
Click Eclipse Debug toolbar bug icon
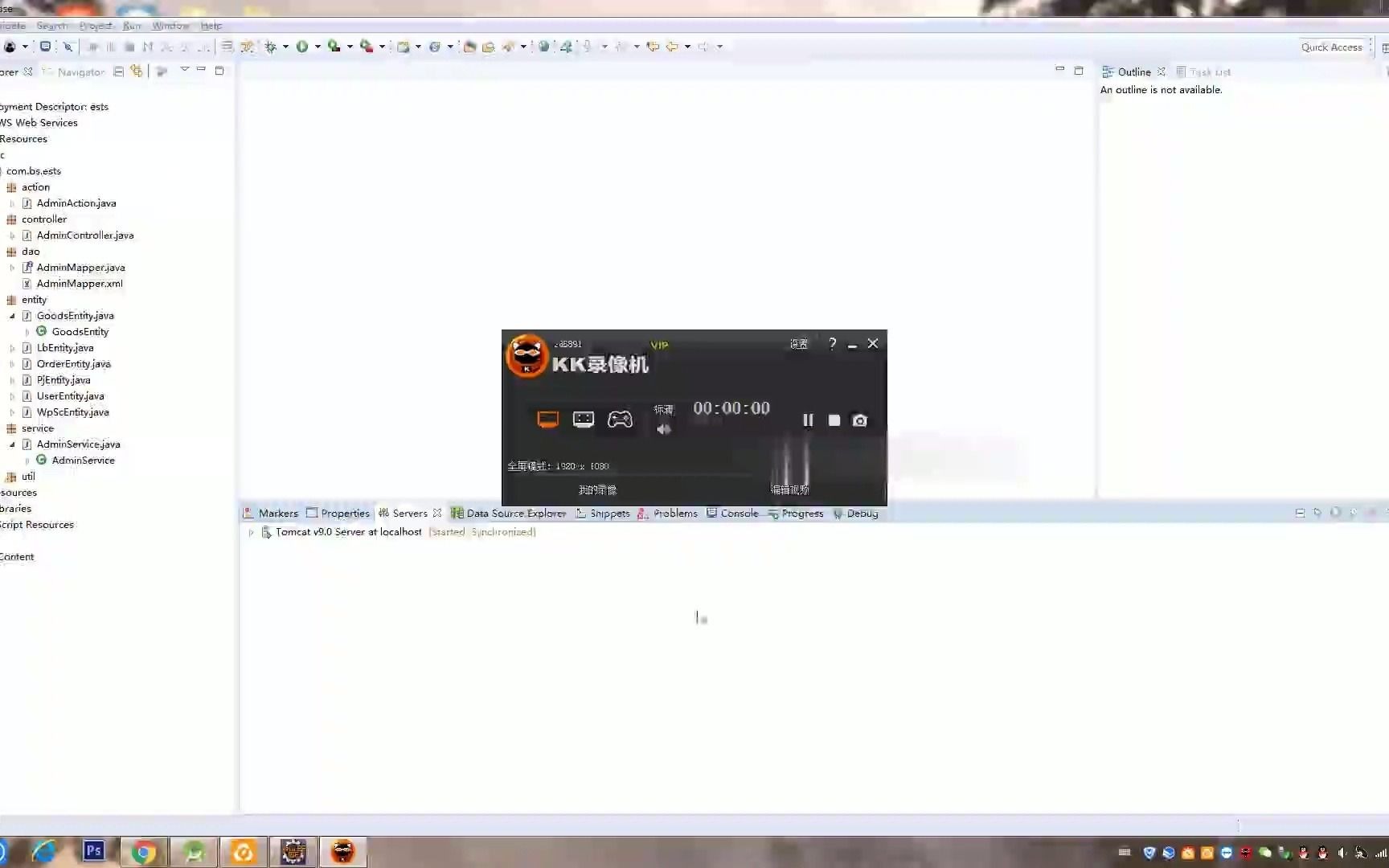point(271,47)
